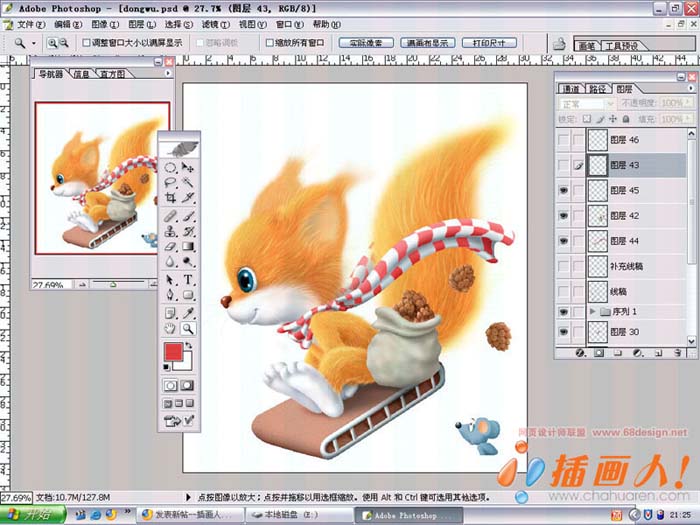The image size is (700, 525).
Task: Click the red foreground color swatch
Action: 173,352
